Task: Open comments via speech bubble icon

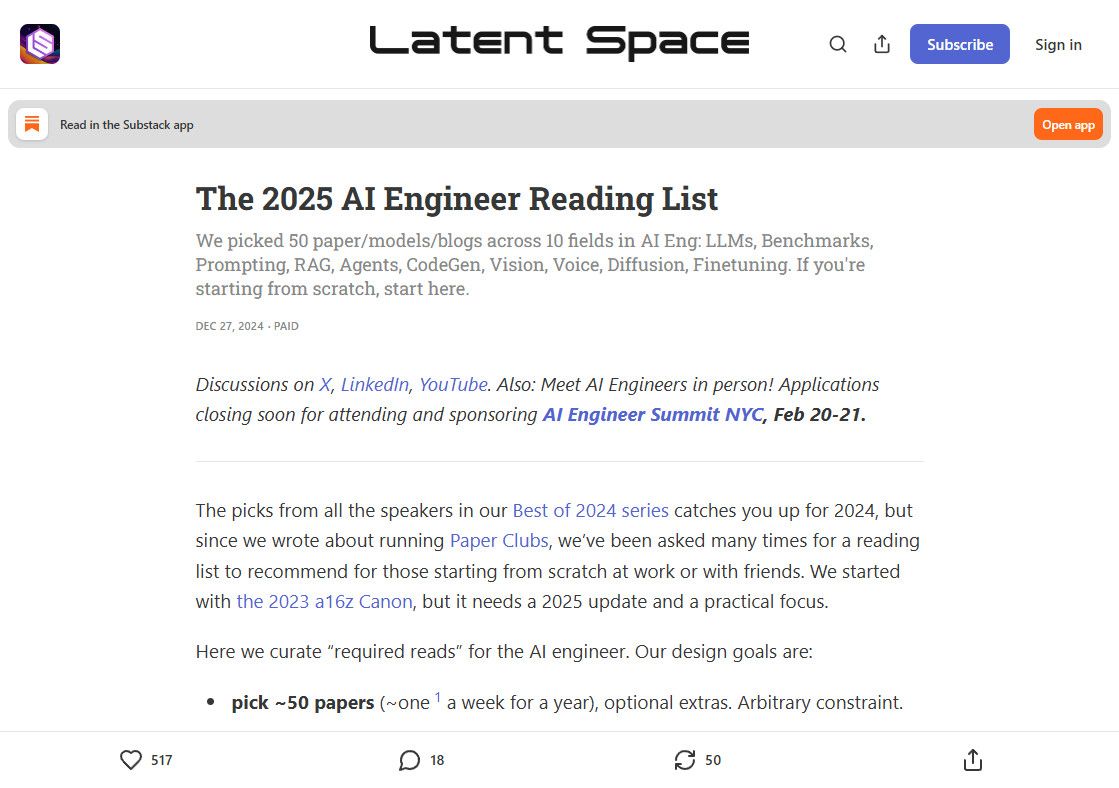Action: click(409, 760)
